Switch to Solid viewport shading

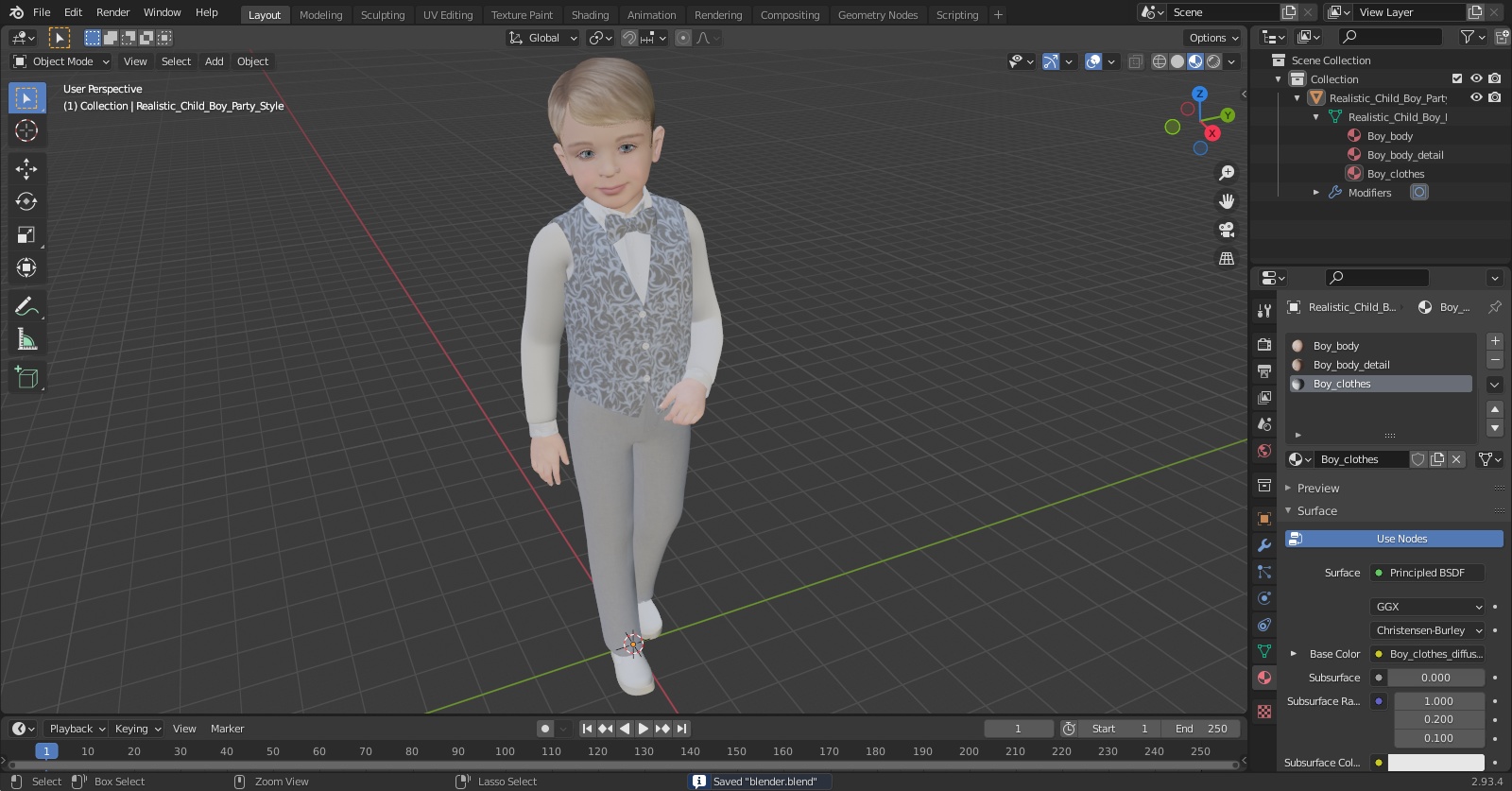(x=1177, y=61)
